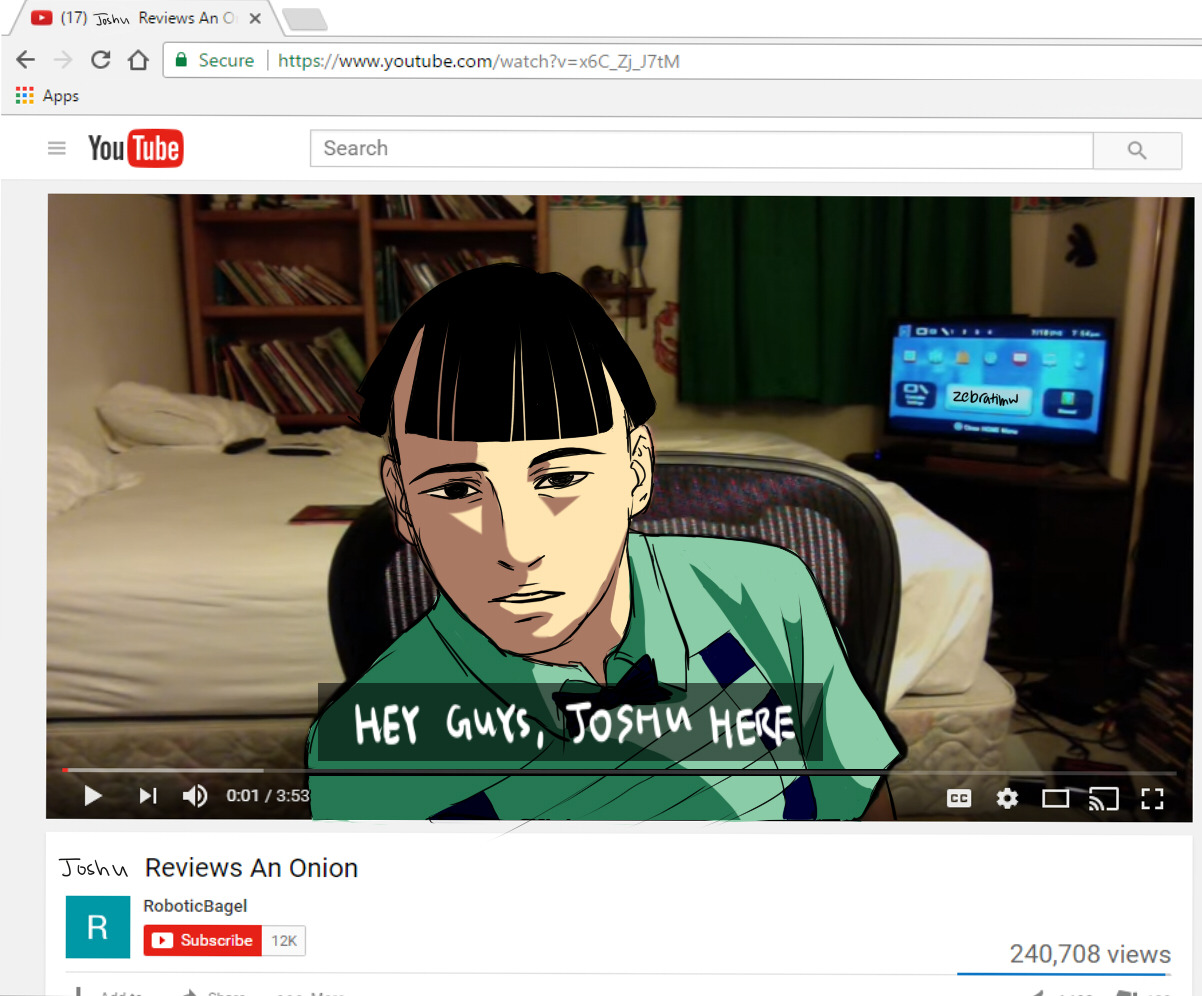Cast video to TV

(x=1103, y=798)
